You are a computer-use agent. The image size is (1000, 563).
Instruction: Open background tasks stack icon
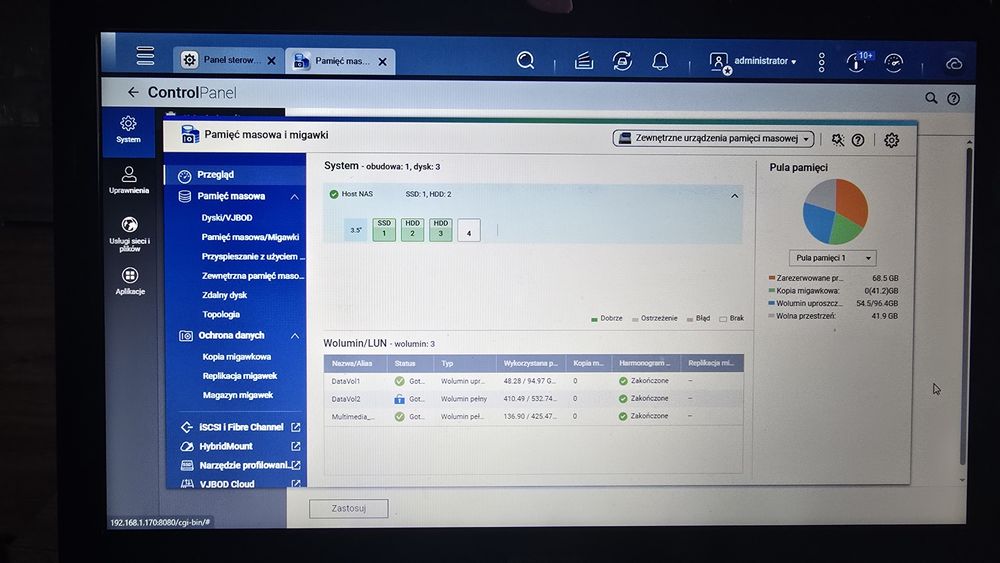click(584, 61)
